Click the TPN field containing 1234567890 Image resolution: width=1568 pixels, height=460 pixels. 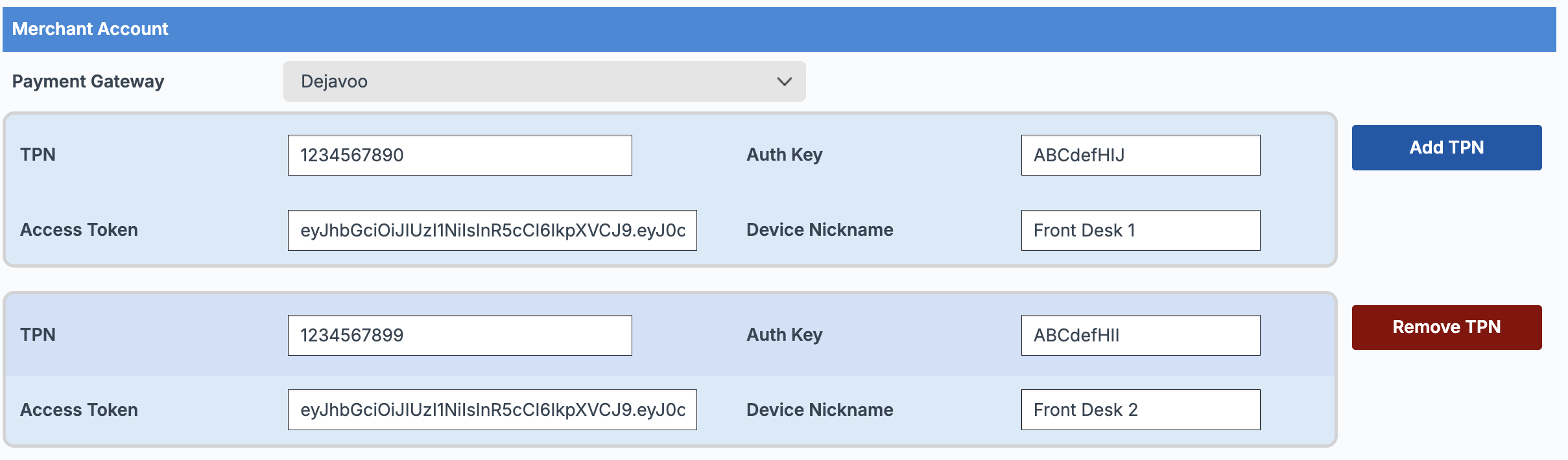click(459, 155)
